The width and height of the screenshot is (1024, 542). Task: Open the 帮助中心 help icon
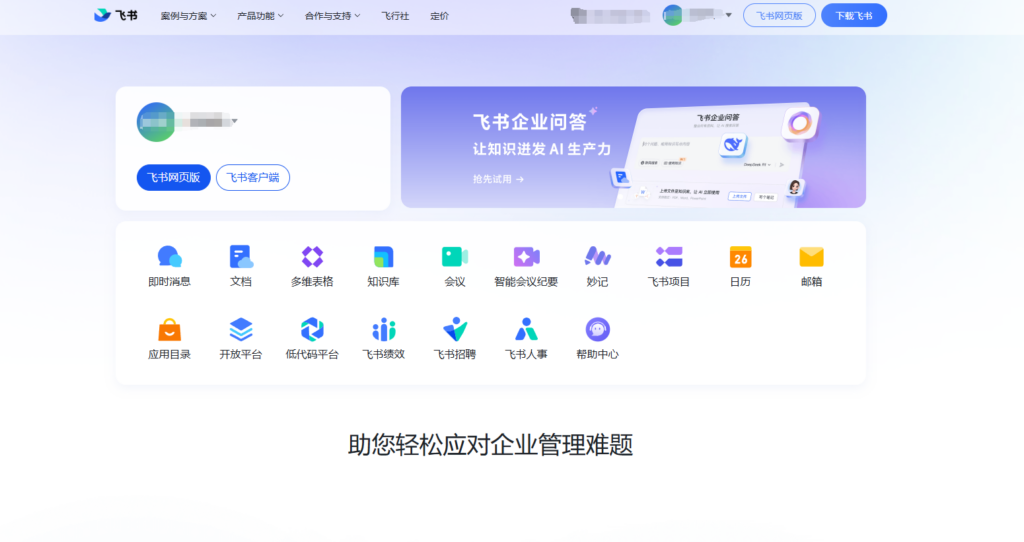(597, 330)
